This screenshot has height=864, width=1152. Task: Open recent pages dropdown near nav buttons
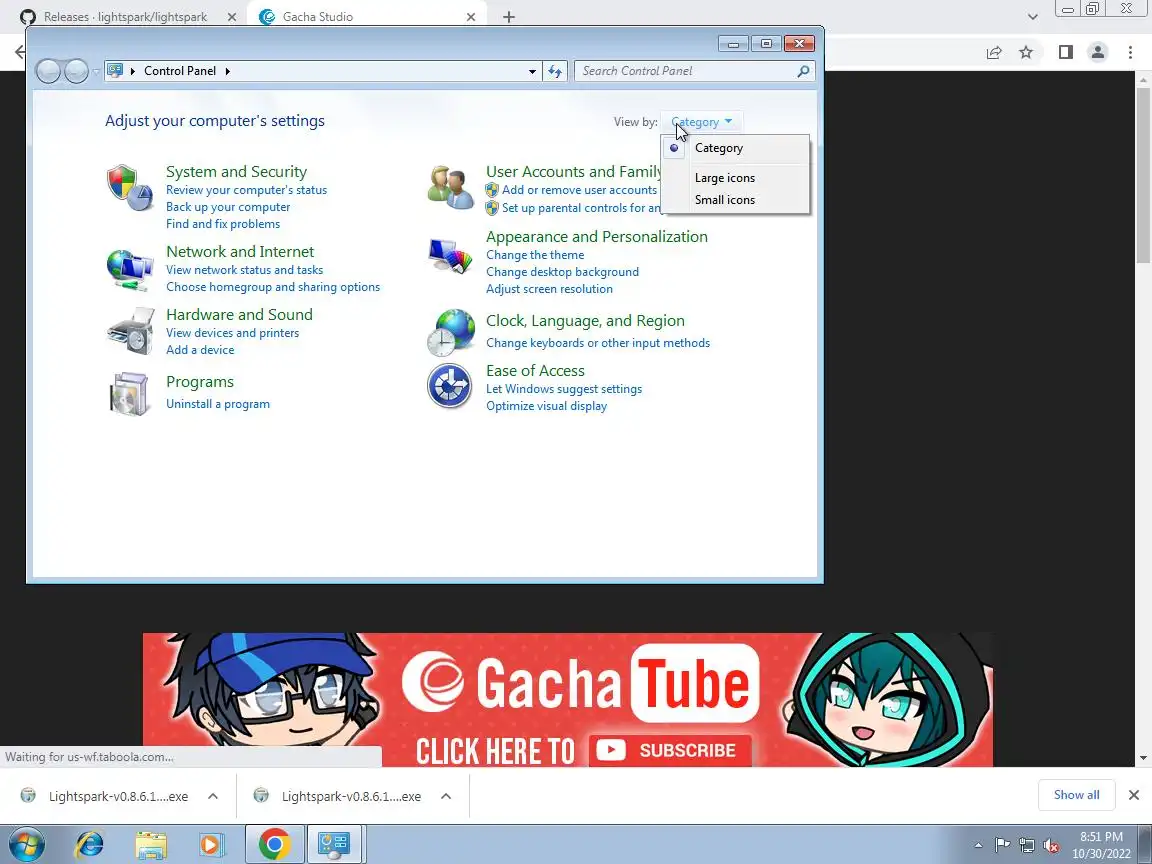(x=96, y=72)
